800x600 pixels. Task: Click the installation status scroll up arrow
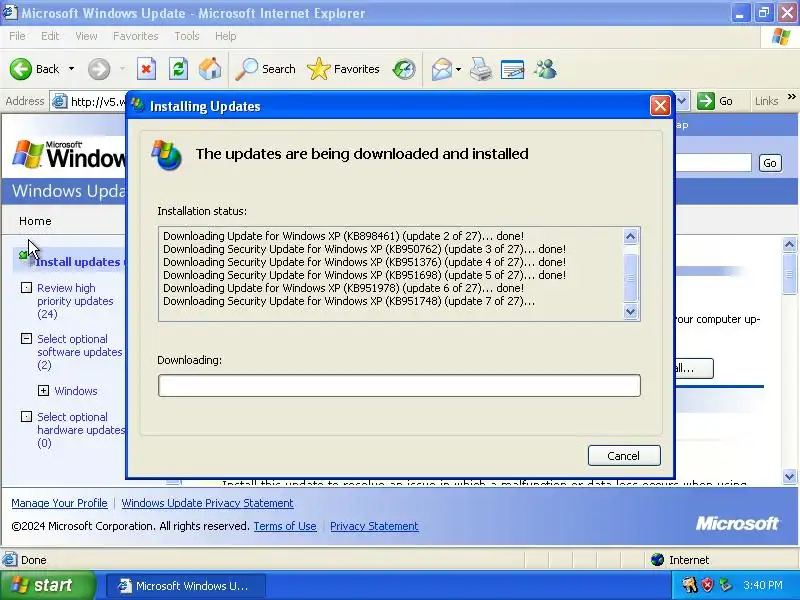coord(631,236)
